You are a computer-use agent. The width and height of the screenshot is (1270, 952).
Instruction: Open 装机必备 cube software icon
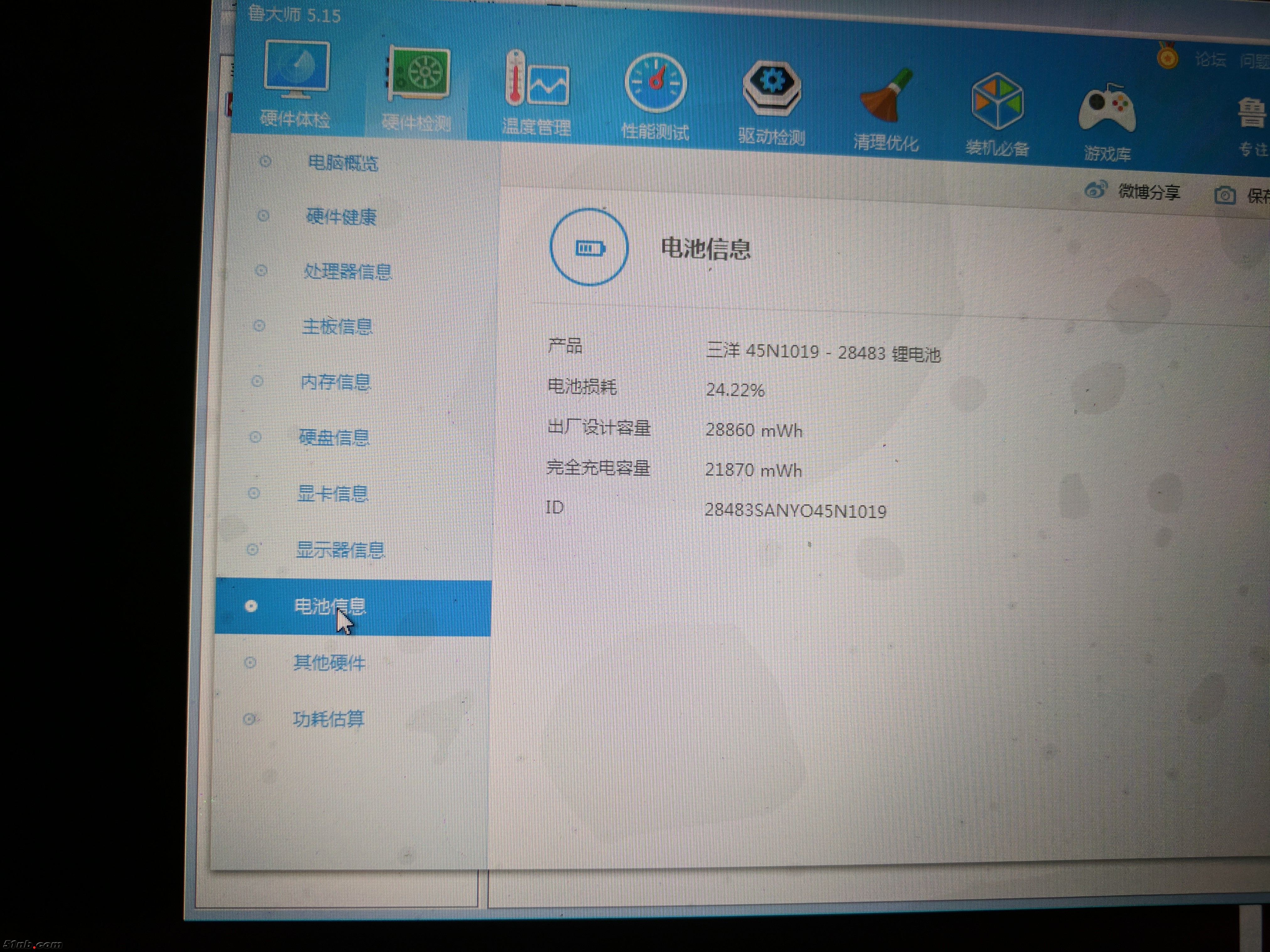pos(997,101)
